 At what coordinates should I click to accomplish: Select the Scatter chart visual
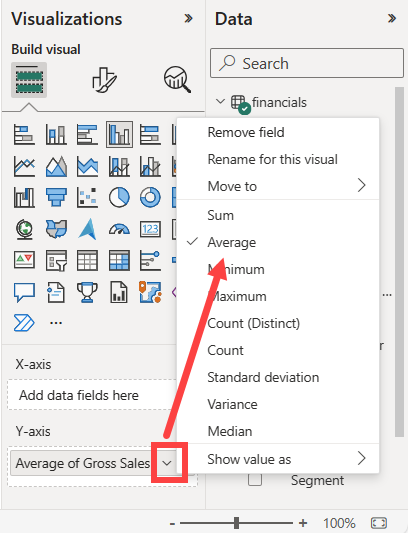(x=87, y=197)
